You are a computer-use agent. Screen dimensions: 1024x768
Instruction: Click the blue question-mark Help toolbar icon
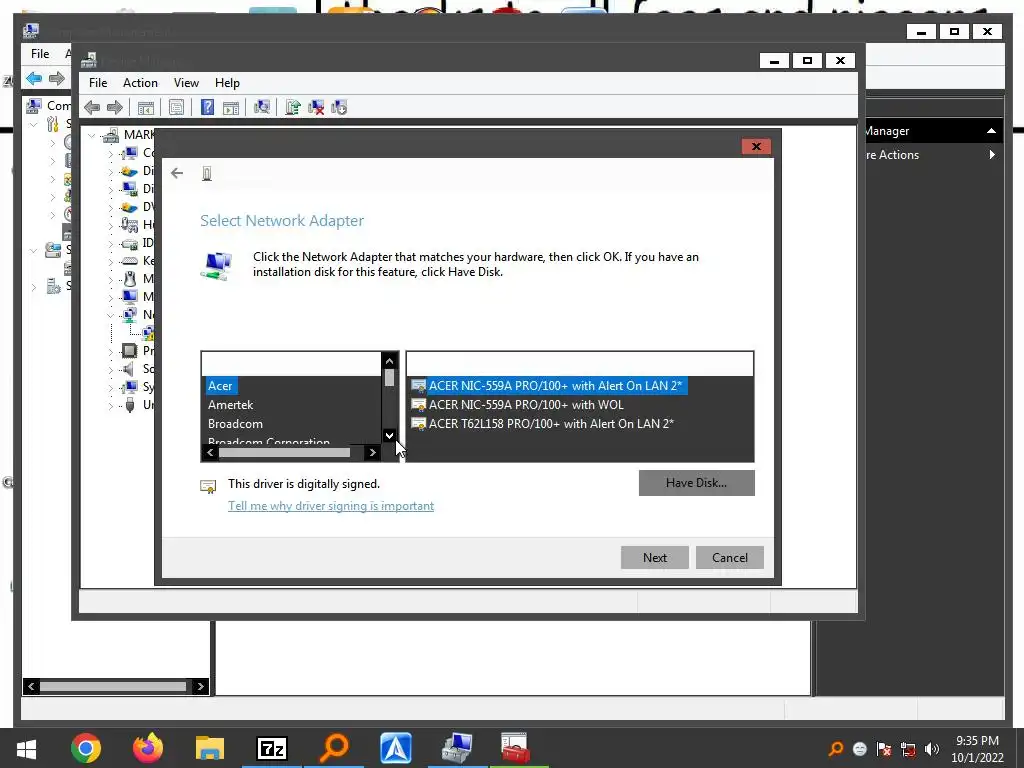[207, 108]
